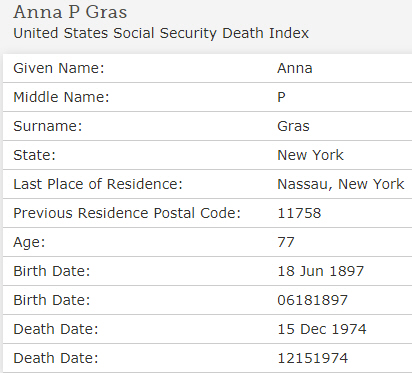The width and height of the screenshot is (412, 373).
Task: Click the postal code 11758
Action: pyautogui.click(x=299, y=213)
